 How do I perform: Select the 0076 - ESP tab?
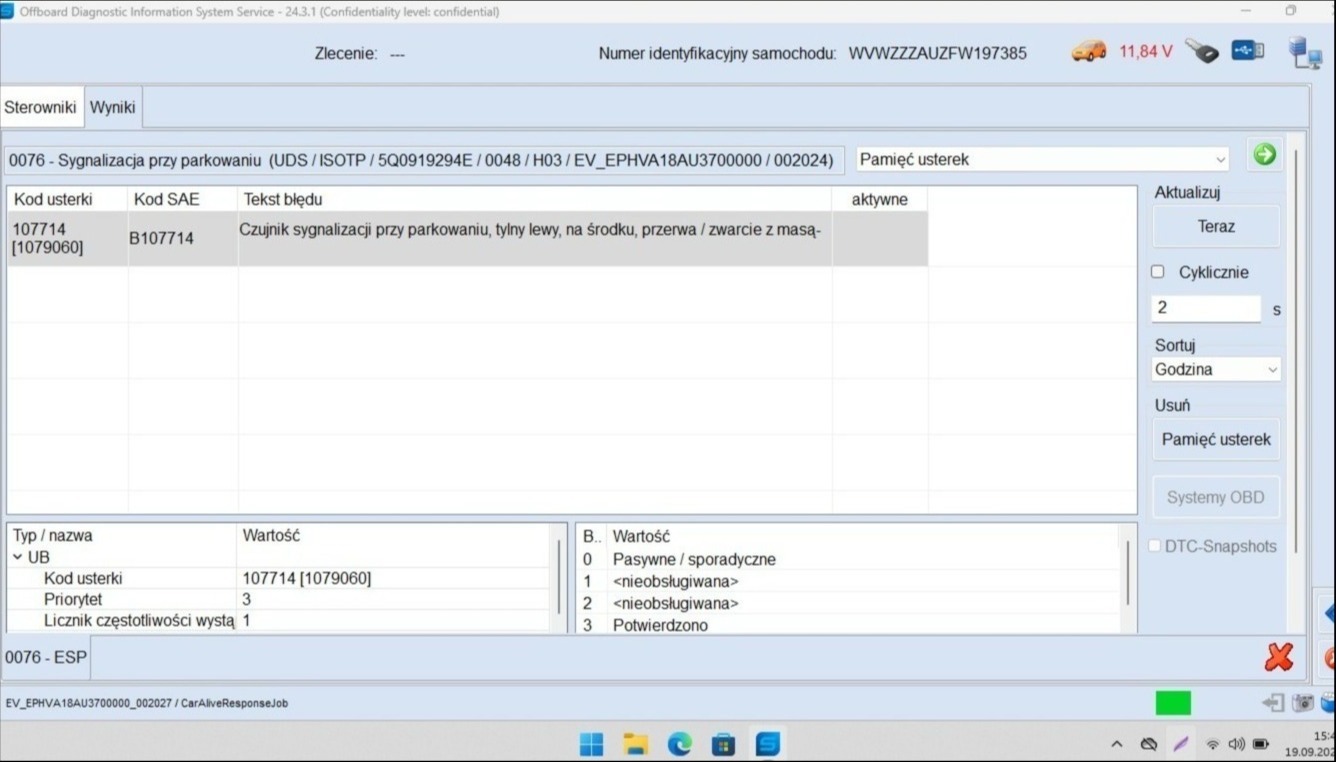45,657
